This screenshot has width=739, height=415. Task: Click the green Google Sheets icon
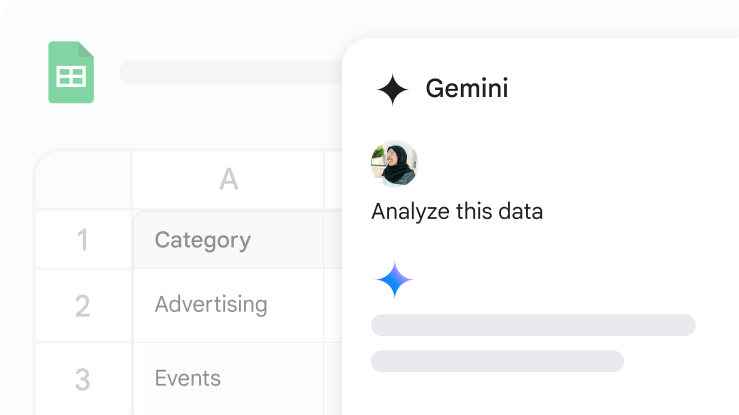(x=71, y=72)
